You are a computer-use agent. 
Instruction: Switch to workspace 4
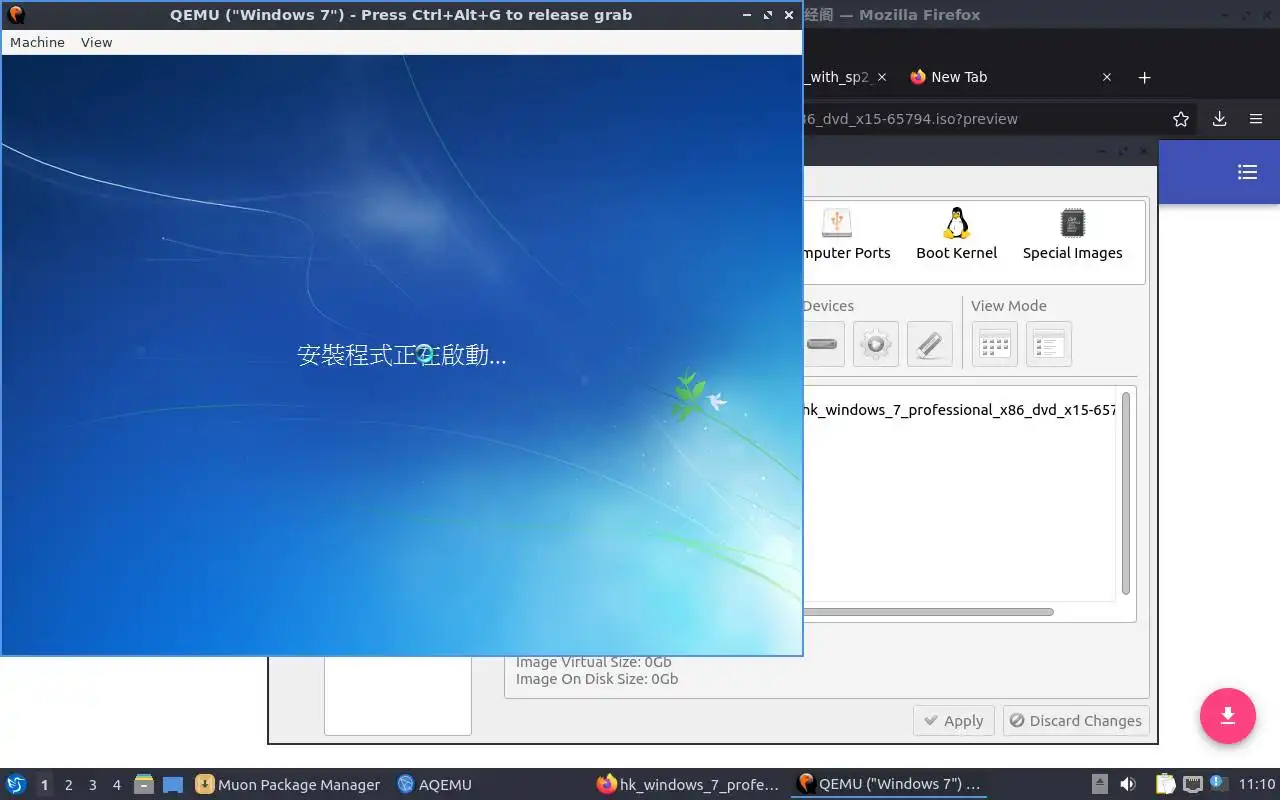[x=116, y=785]
